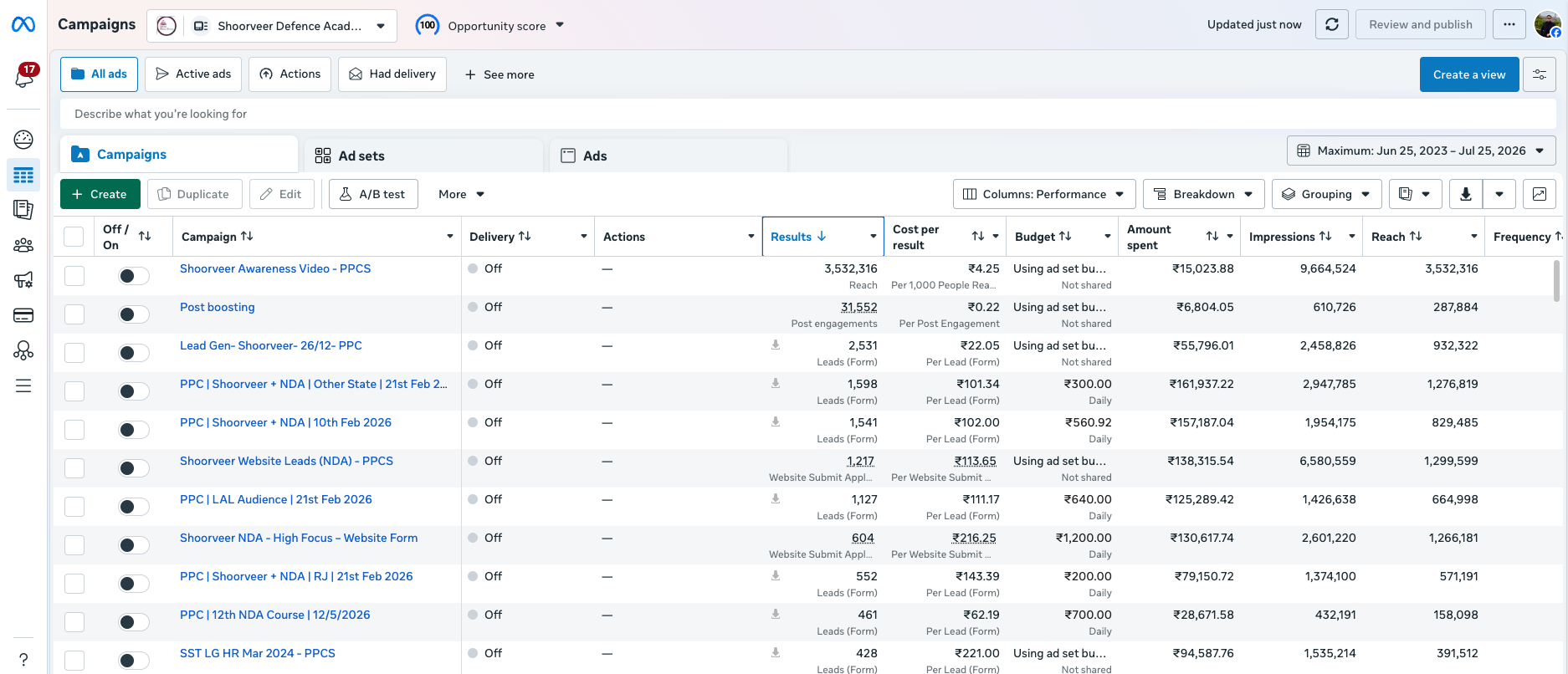The height and width of the screenshot is (674, 1568).
Task: Toggle on PPC 12th NDA Course campaign
Action: pos(133,622)
